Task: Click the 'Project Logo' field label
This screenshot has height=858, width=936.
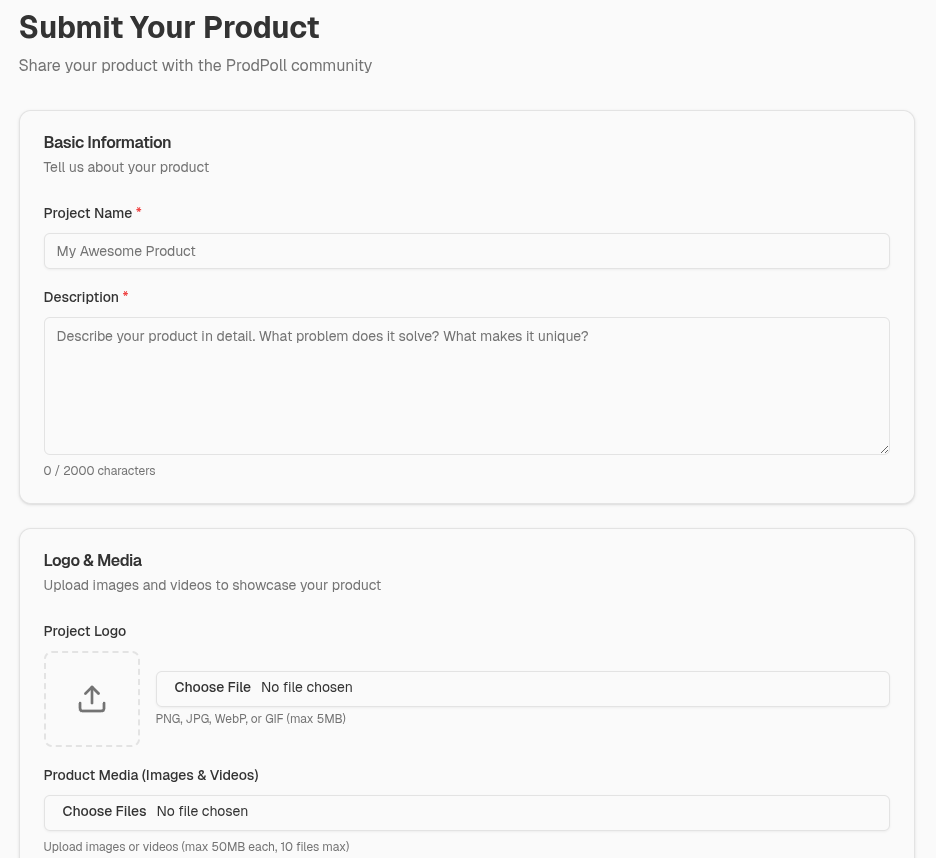Action: tap(84, 631)
